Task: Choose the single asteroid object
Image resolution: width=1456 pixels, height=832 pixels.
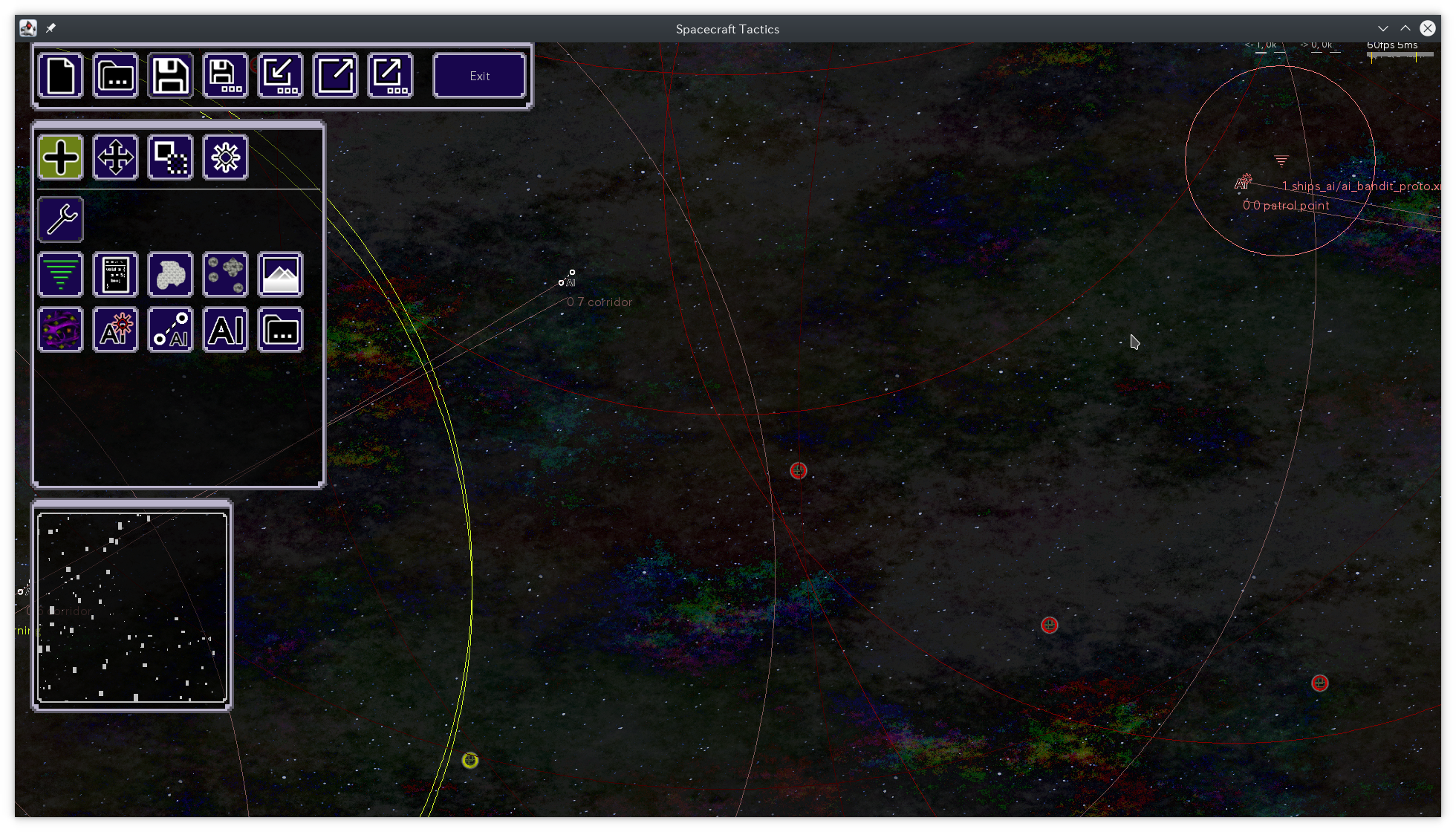Action: [x=171, y=275]
